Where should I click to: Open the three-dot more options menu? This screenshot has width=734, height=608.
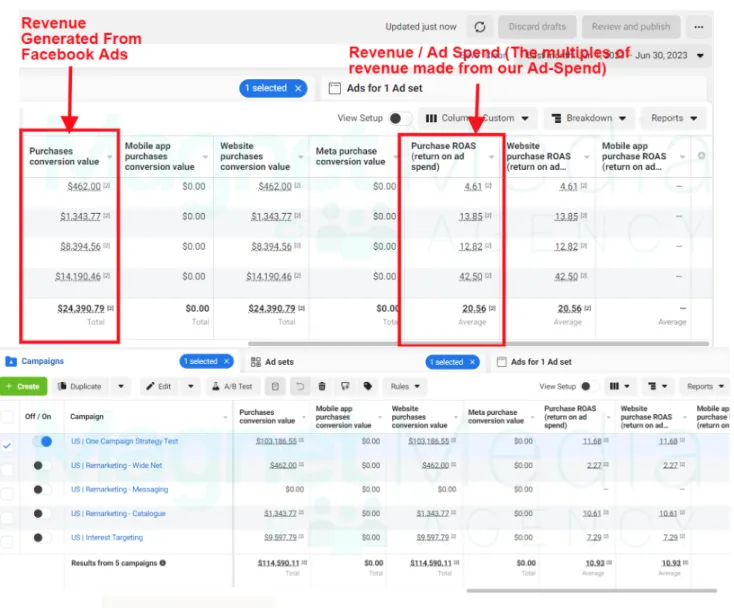(x=698, y=27)
